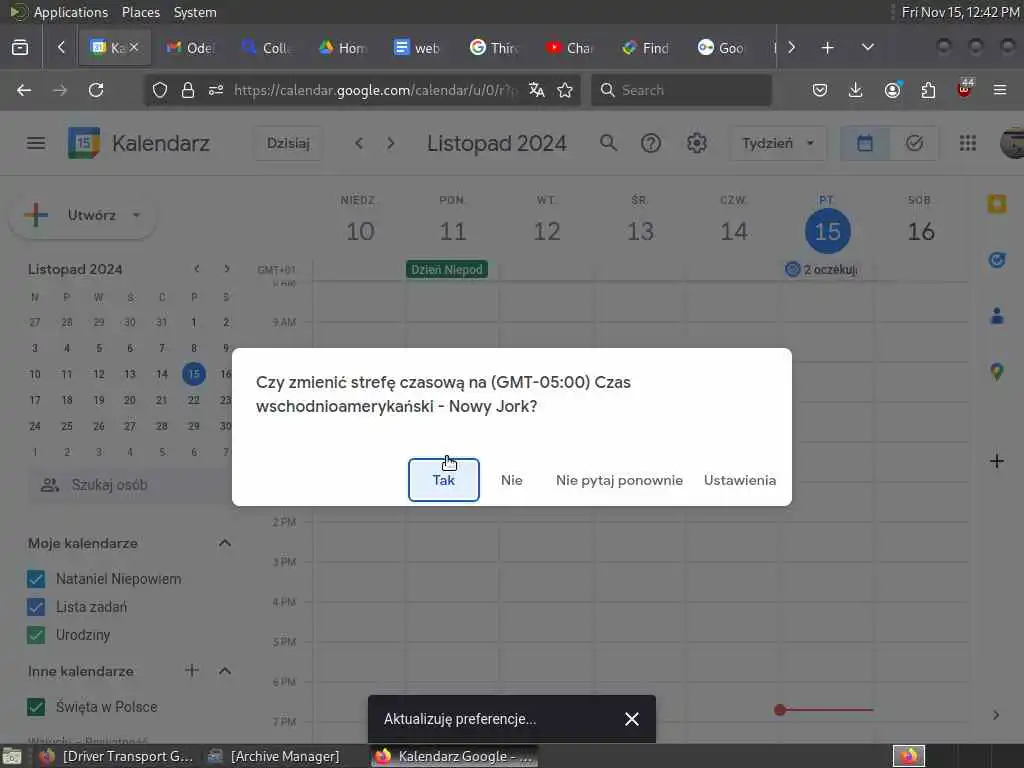1024x768 pixels.
Task: Open the Google apps grid
Action: coord(968,143)
